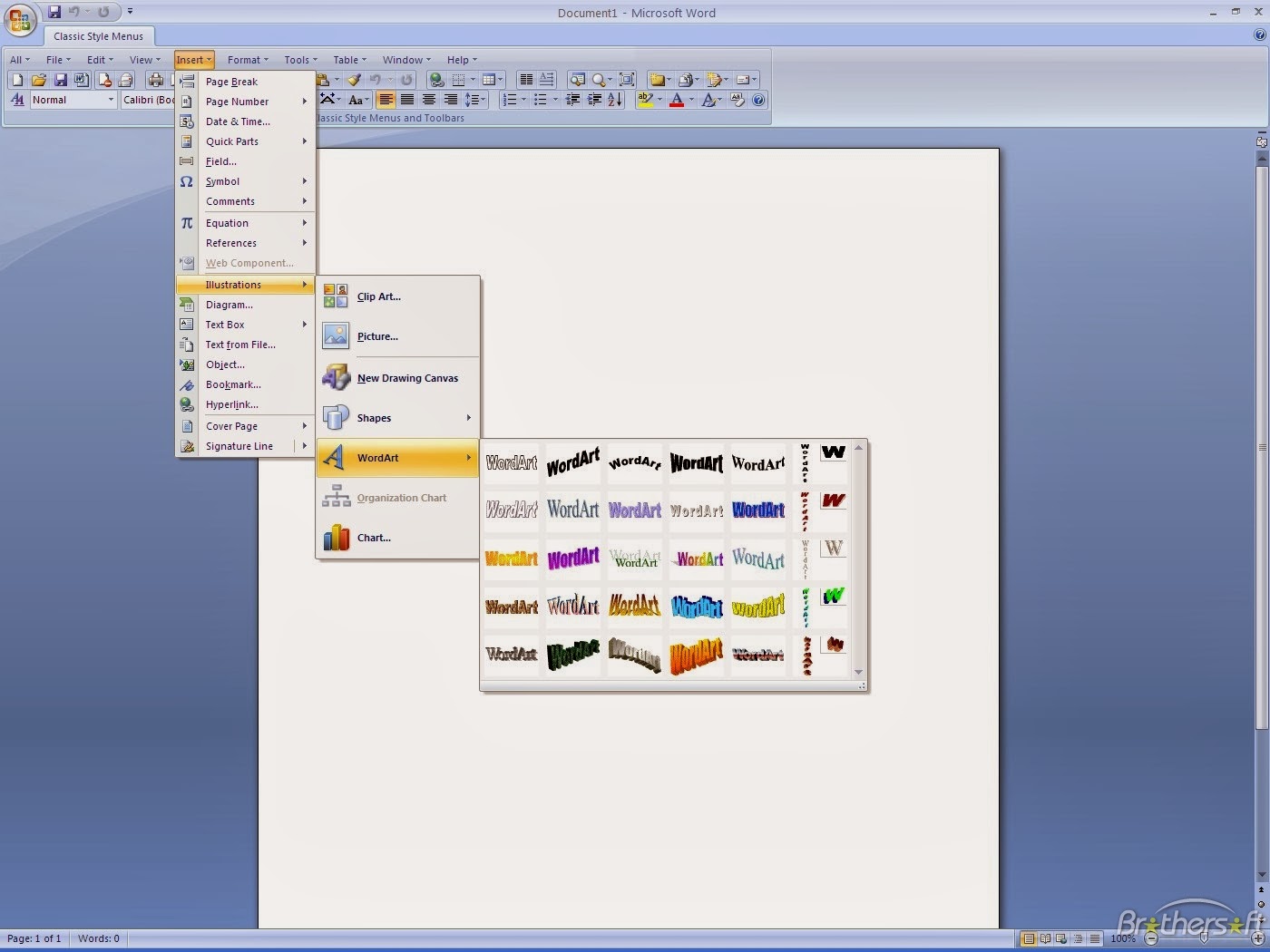Toggle Justify paragraph alignment

(407, 100)
